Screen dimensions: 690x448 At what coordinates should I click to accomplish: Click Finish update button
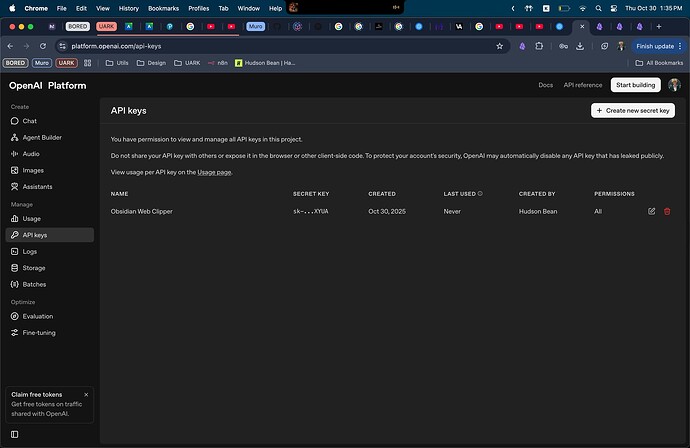[x=658, y=46]
